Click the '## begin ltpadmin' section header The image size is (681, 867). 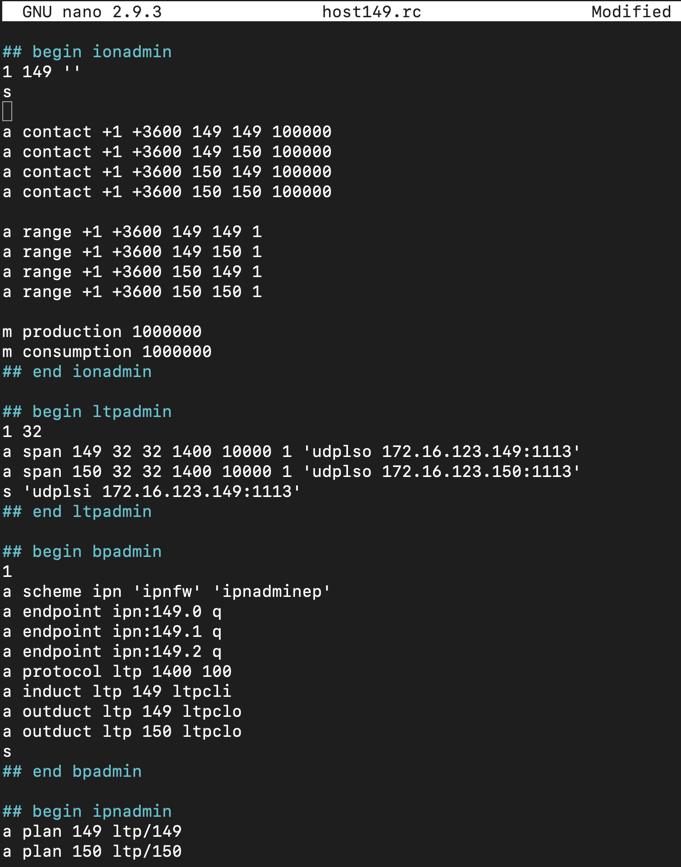pos(87,412)
